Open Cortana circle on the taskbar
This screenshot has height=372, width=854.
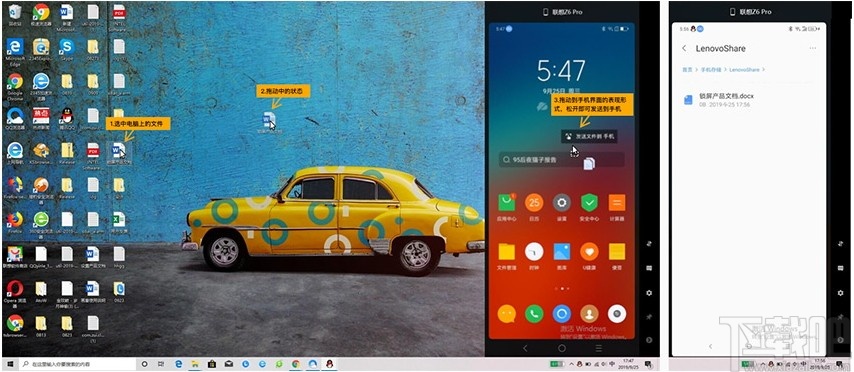pos(145,364)
